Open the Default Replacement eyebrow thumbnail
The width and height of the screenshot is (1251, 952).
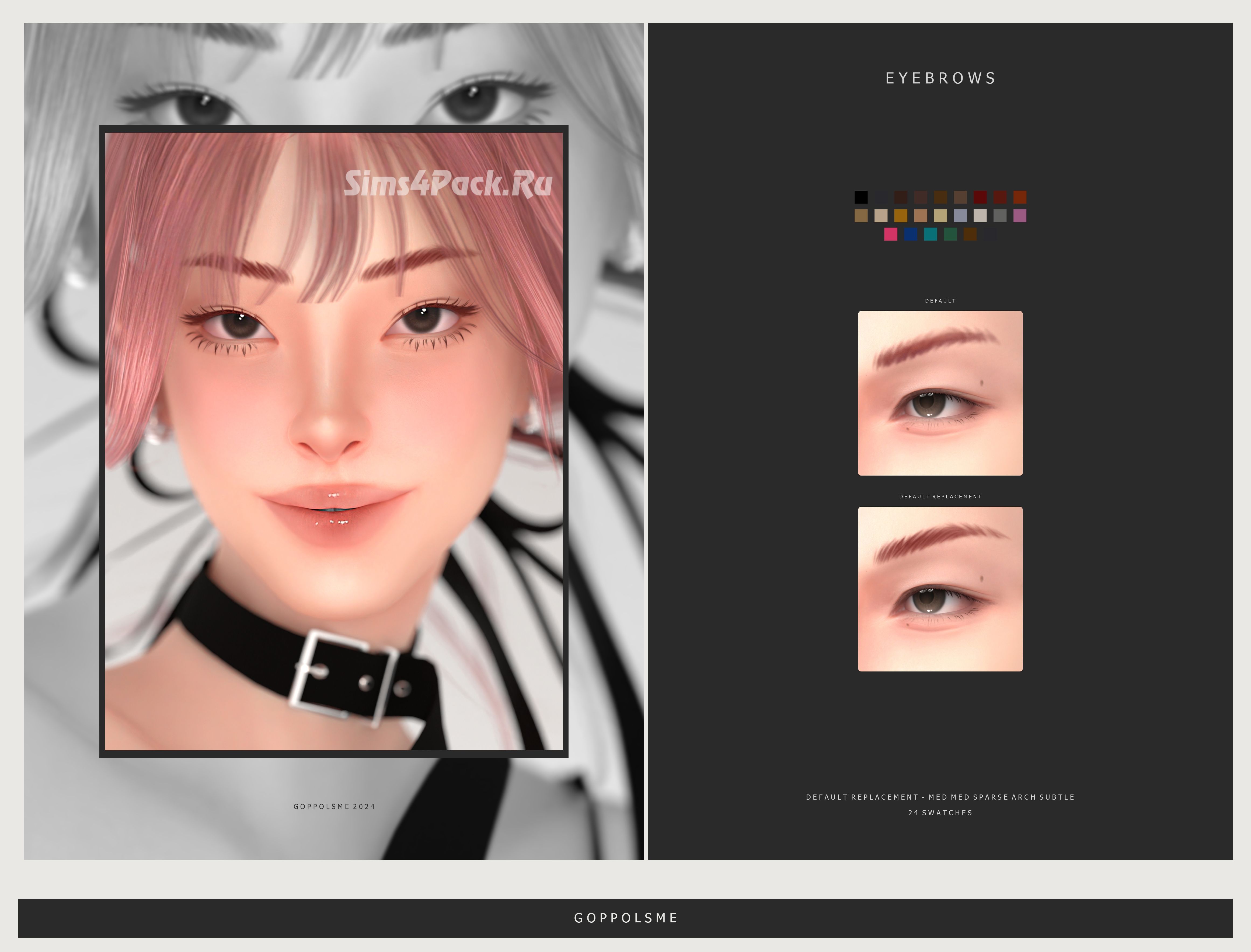point(940,589)
